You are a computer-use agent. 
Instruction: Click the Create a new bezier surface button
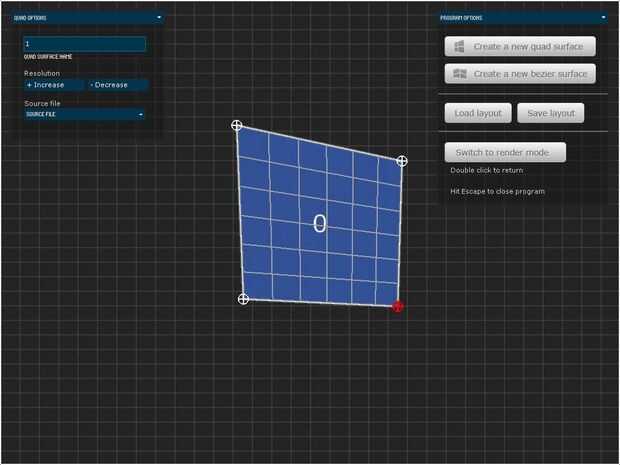tap(520, 74)
